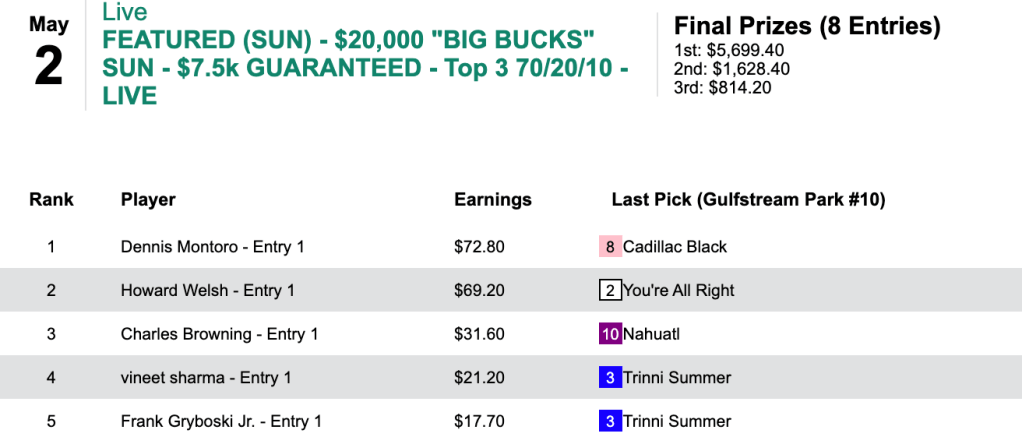Select Charles Browning - Entry 1

pyautogui.click(x=219, y=334)
